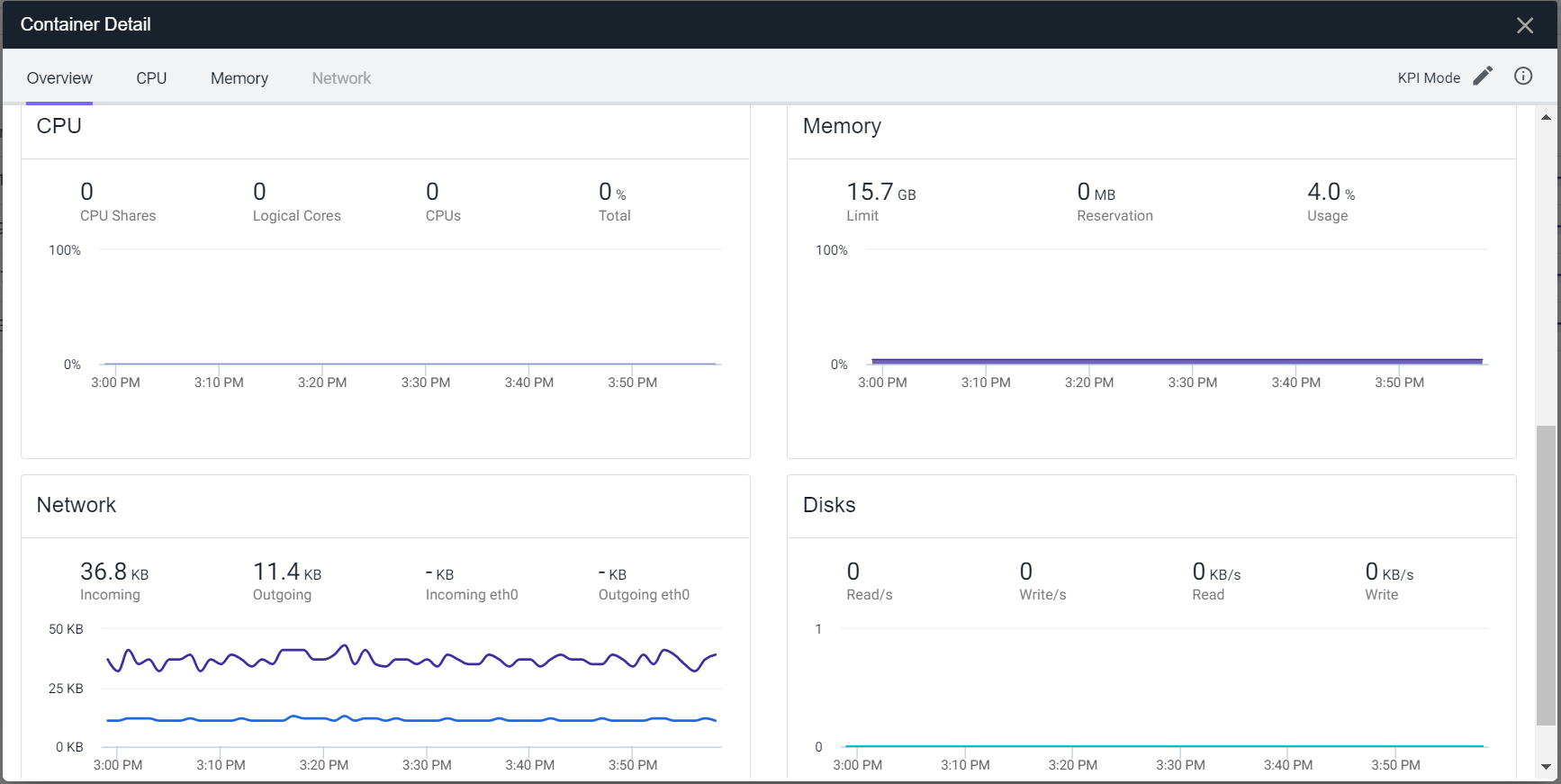Image resolution: width=1561 pixels, height=784 pixels.
Task: Click the Network panel heading
Action: coord(77,505)
